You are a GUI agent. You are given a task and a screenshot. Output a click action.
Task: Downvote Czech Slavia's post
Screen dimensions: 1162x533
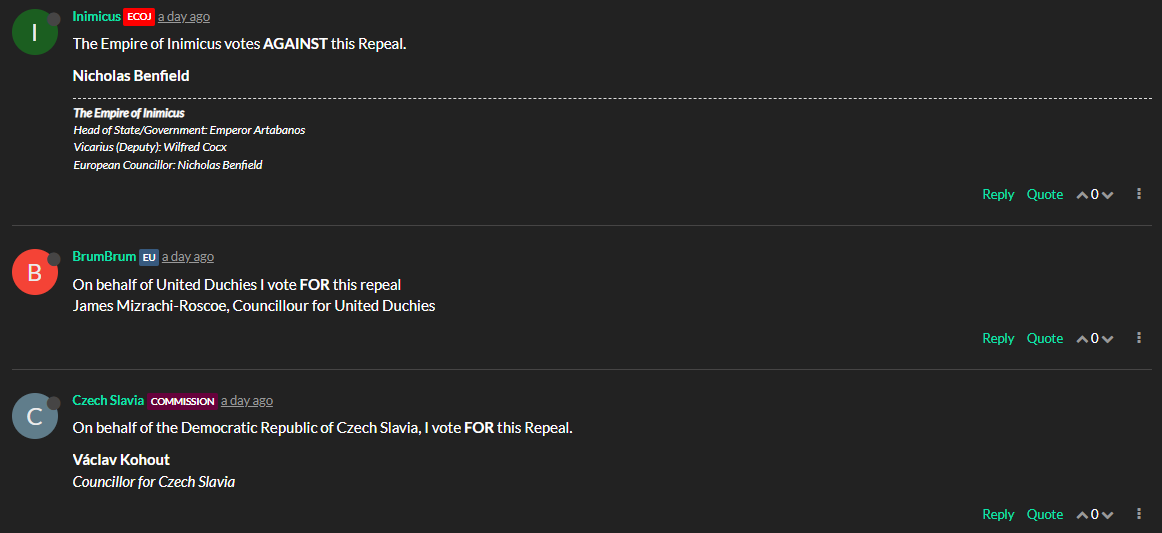pyautogui.click(x=1107, y=515)
